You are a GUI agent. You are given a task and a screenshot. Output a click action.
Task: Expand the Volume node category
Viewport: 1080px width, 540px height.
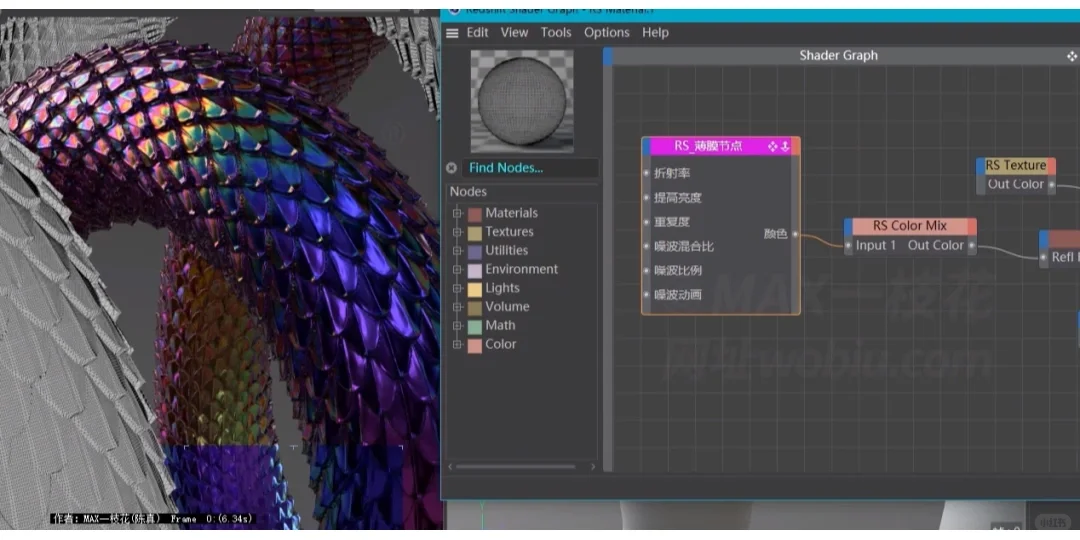click(x=457, y=307)
